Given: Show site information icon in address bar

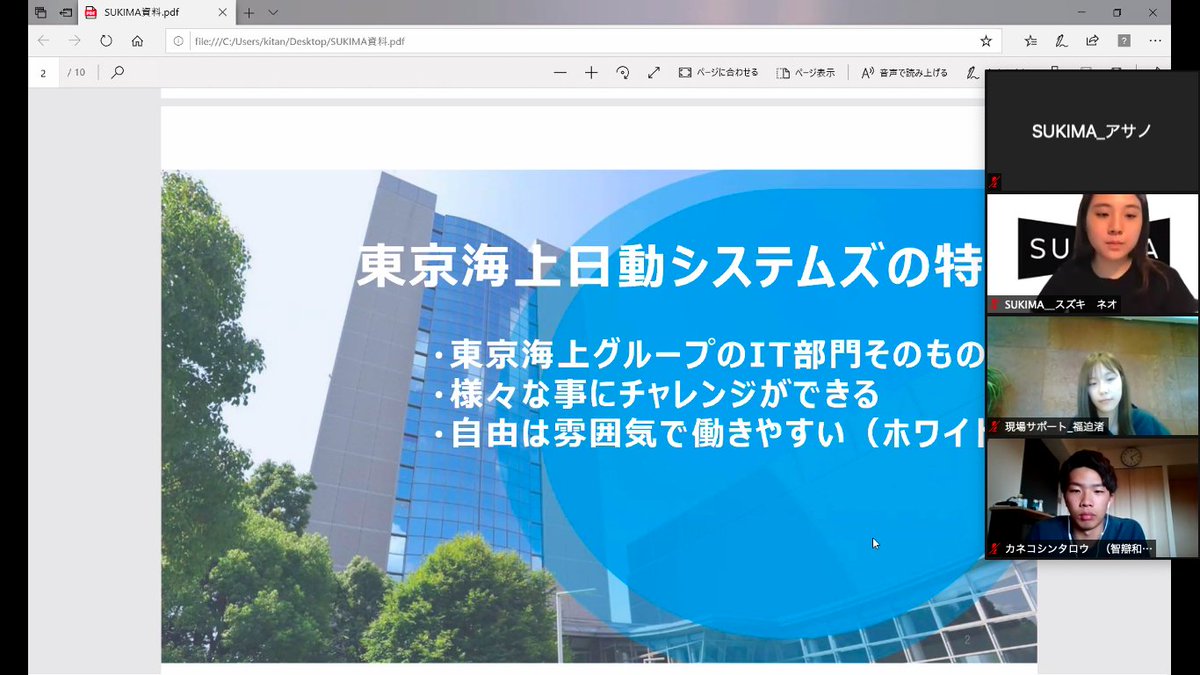Looking at the screenshot, I should click(179, 41).
